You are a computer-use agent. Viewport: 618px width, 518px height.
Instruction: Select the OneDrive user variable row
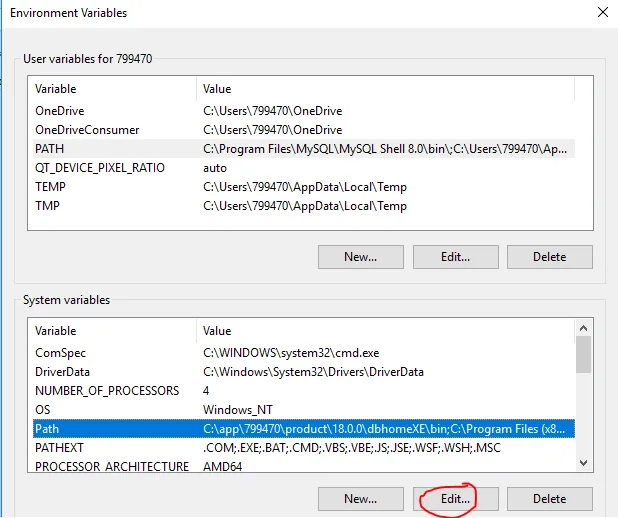(60, 111)
